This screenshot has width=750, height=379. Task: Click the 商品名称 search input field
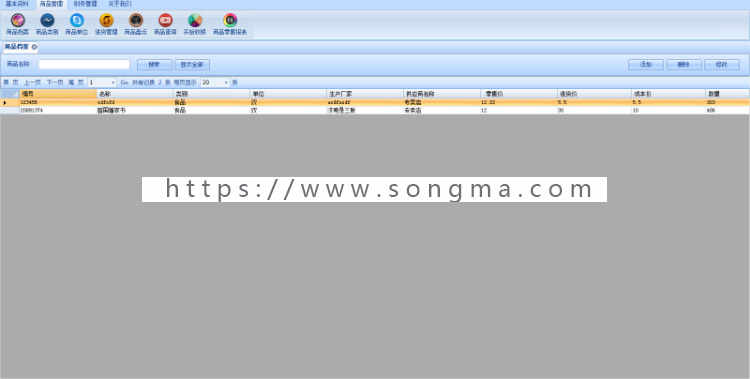(84, 64)
